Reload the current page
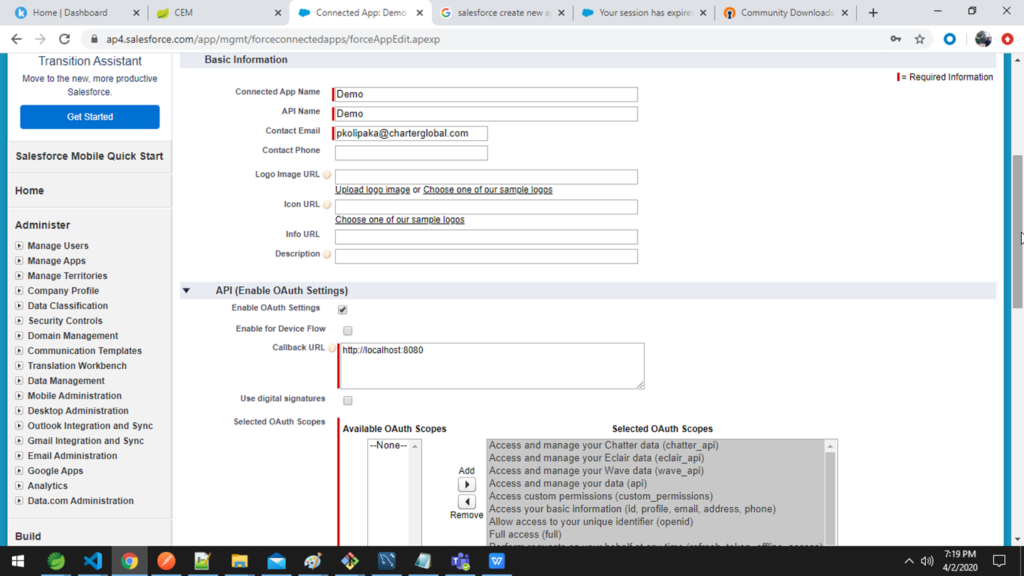The image size is (1024, 576). 64,39
